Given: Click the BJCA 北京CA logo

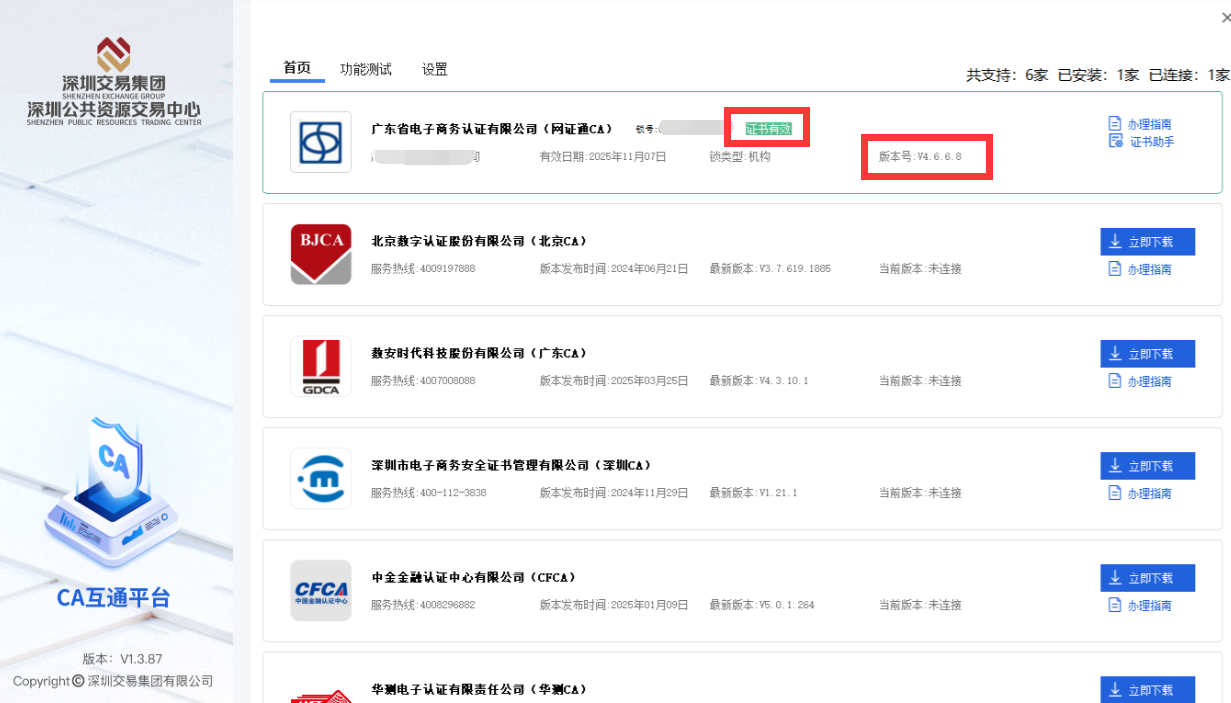Looking at the screenshot, I should (320, 254).
